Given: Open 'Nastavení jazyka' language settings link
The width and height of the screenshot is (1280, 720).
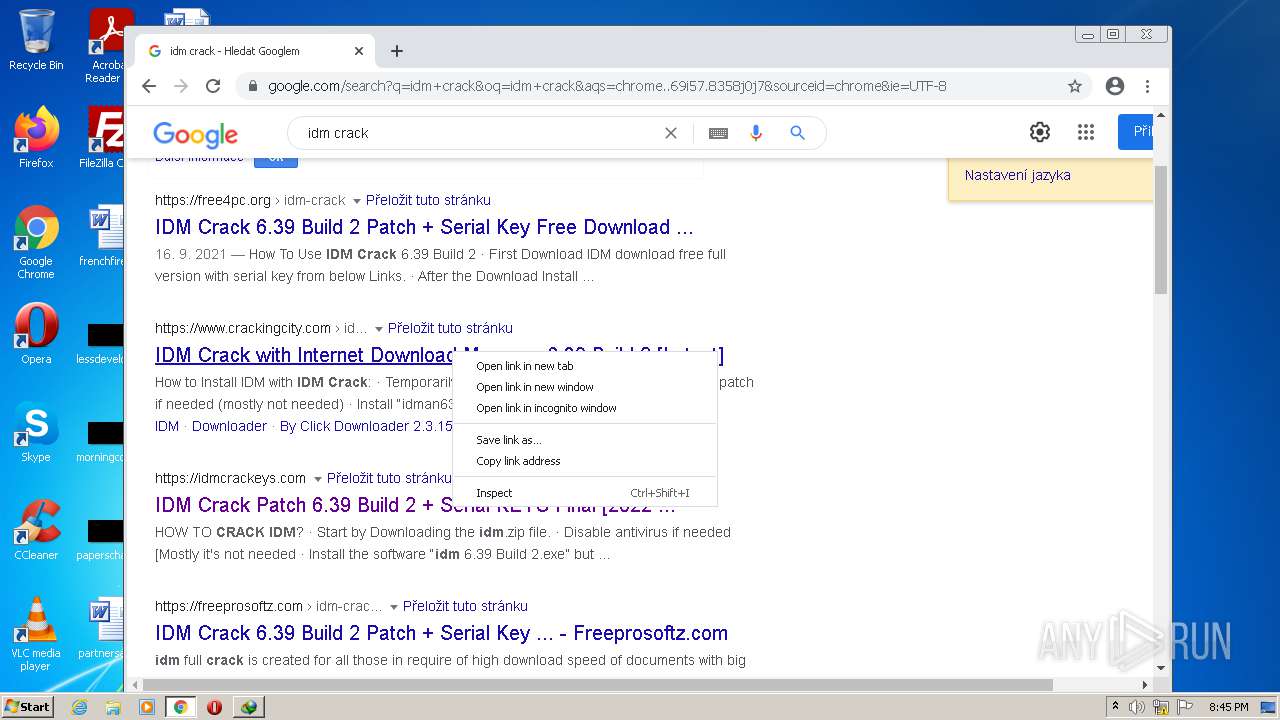Looking at the screenshot, I should (x=1017, y=175).
